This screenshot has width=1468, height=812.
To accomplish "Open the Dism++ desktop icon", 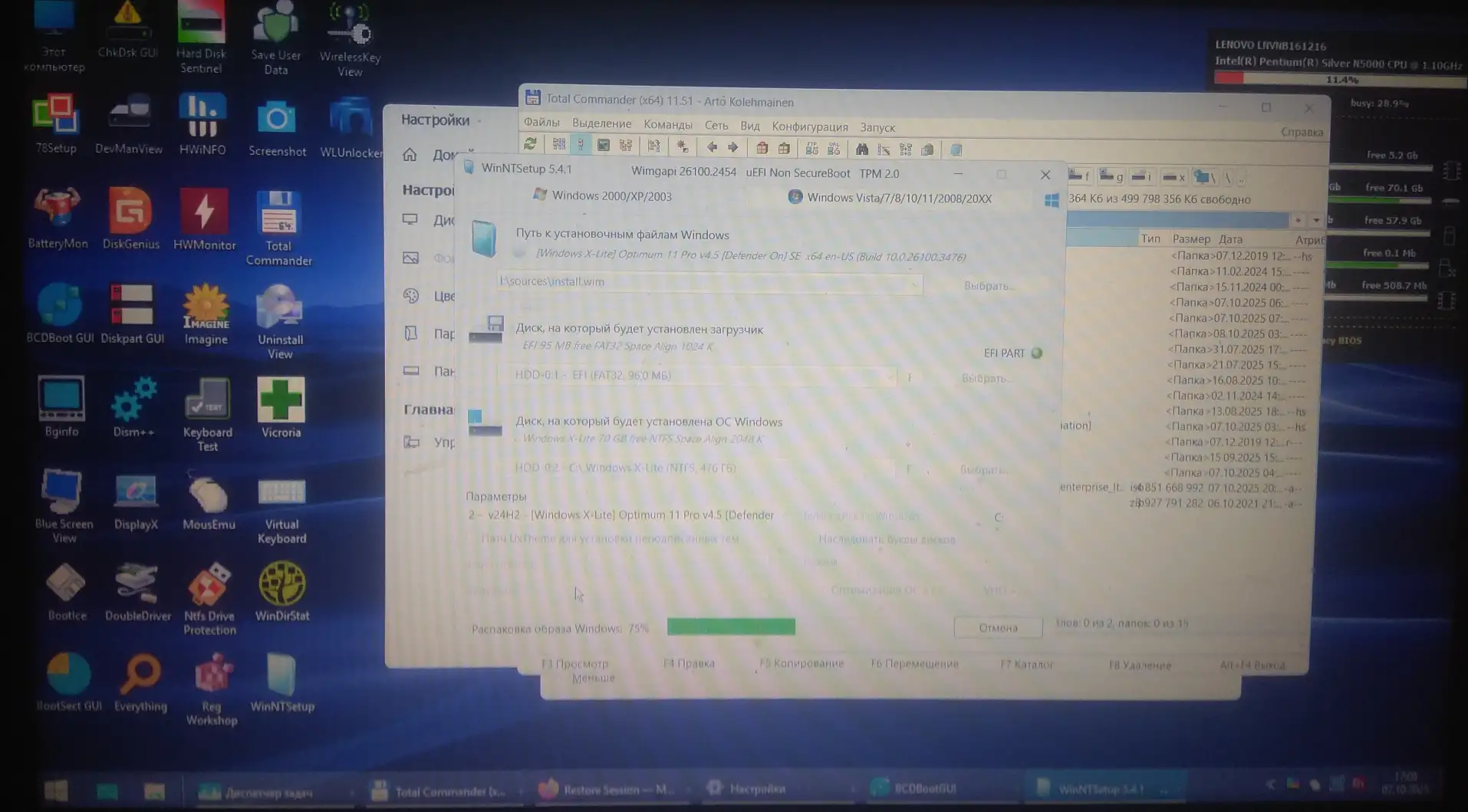I will point(133,407).
